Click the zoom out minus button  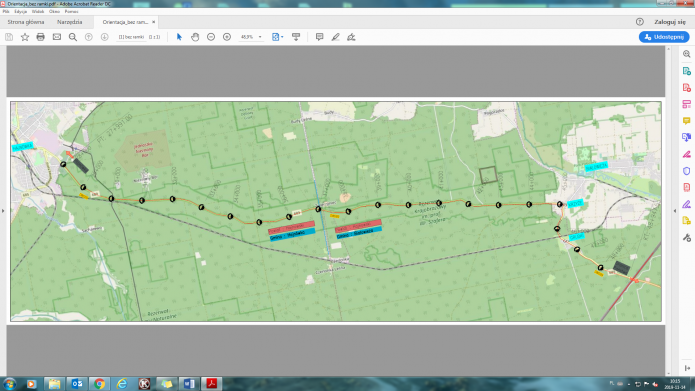point(211,37)
